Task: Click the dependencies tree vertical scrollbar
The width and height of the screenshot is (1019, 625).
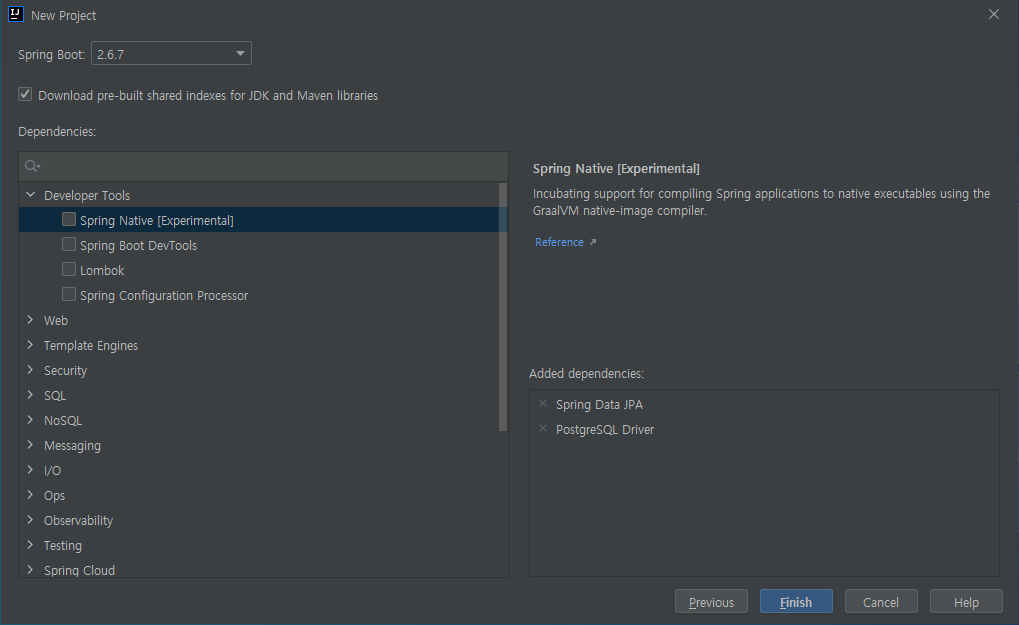Action: 502,307
